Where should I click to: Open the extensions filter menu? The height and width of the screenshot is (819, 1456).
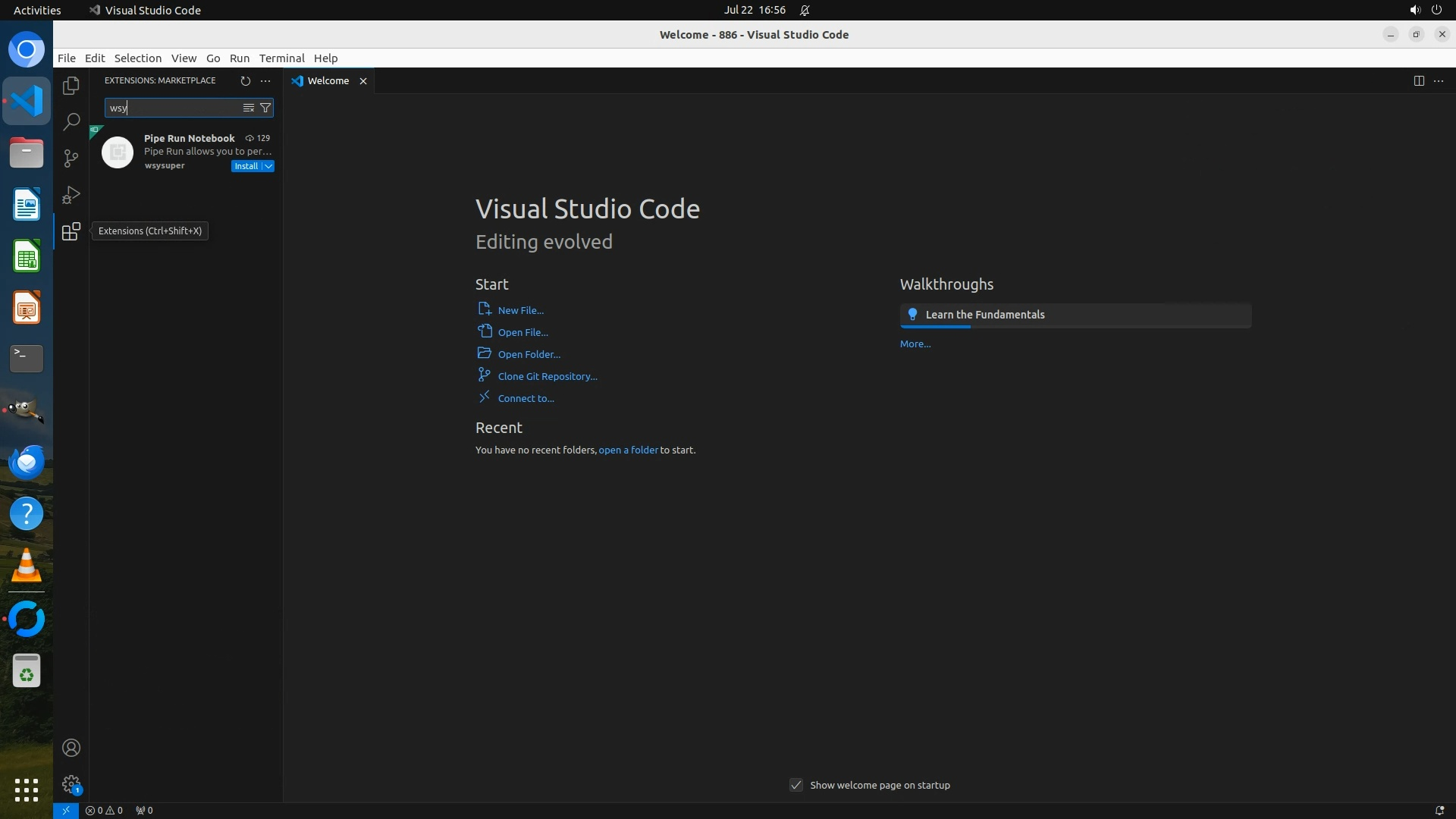click(x=265, y=108)
